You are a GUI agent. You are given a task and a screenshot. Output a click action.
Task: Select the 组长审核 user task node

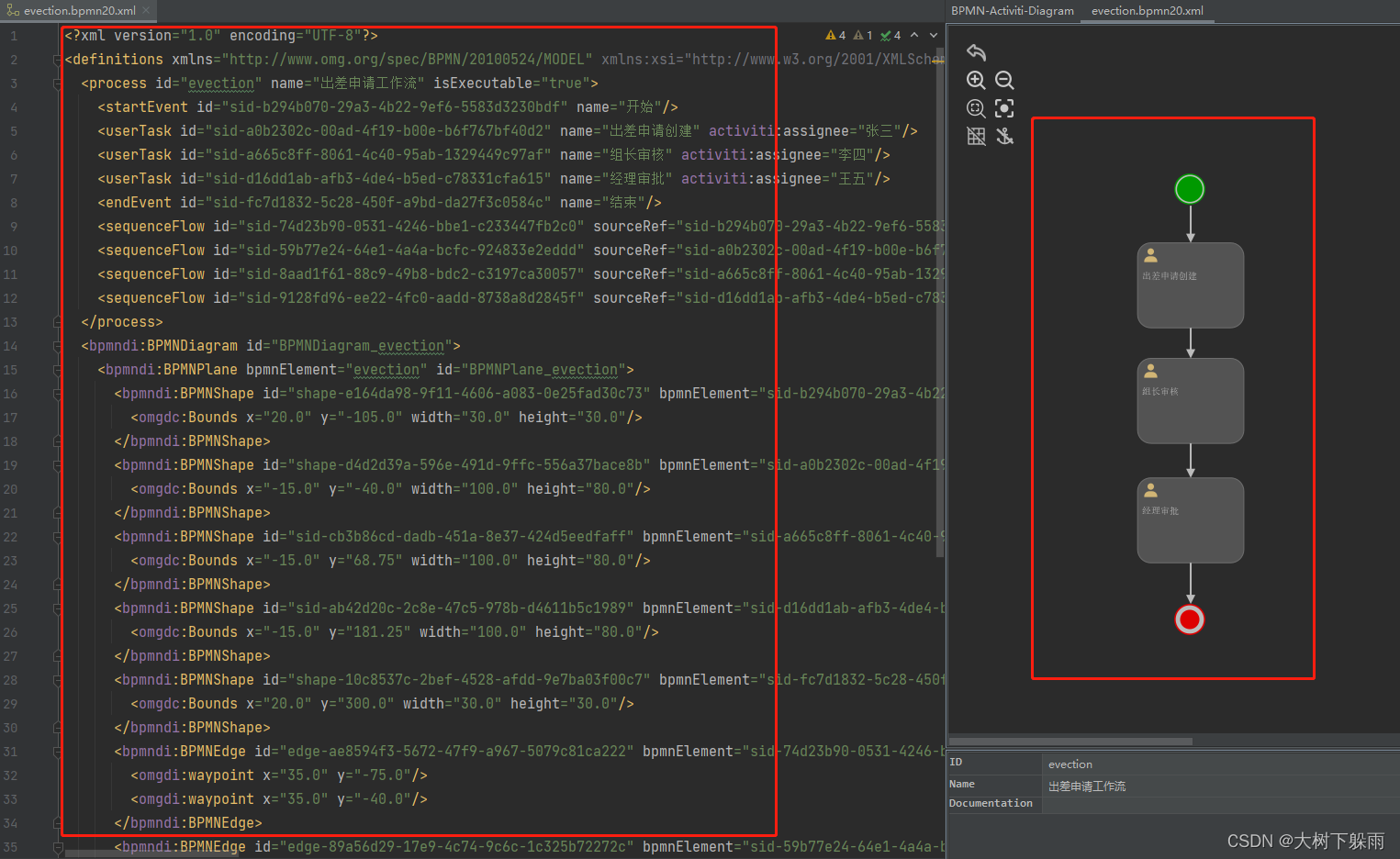click(1191, 401)
